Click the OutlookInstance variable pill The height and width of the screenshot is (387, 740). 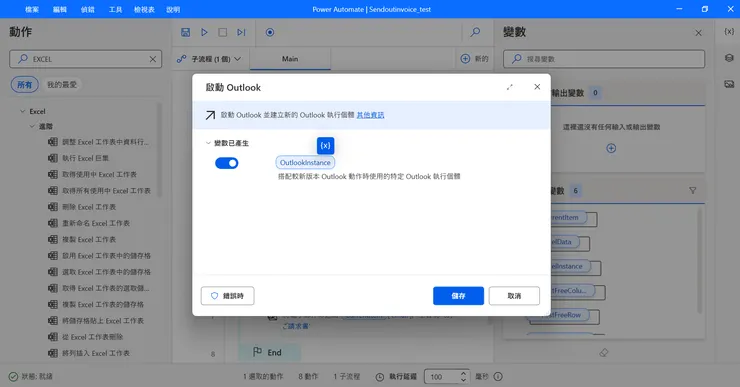click(305, 162)
